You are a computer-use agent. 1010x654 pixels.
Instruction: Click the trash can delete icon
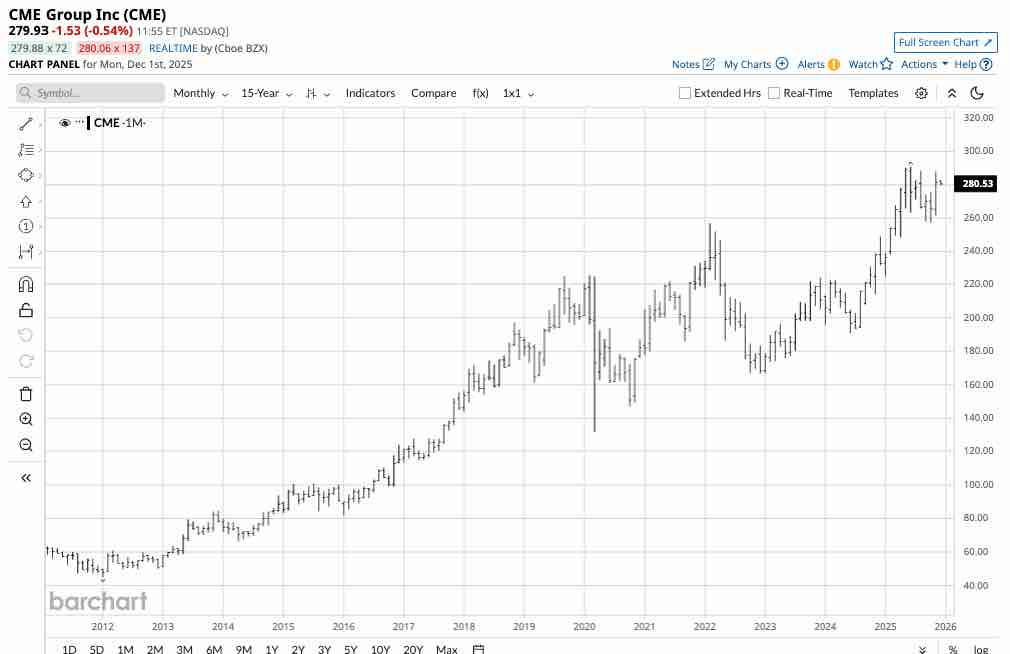tap(26, 394)
